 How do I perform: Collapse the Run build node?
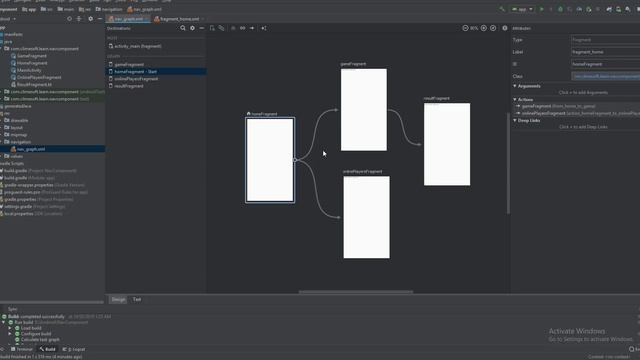pos(4,322)
